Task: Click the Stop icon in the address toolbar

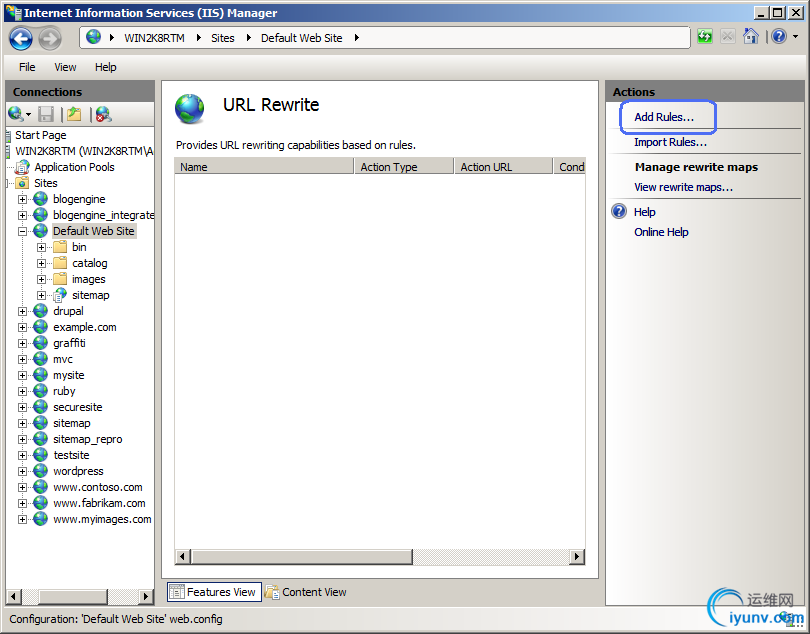Action: (727, 37)
